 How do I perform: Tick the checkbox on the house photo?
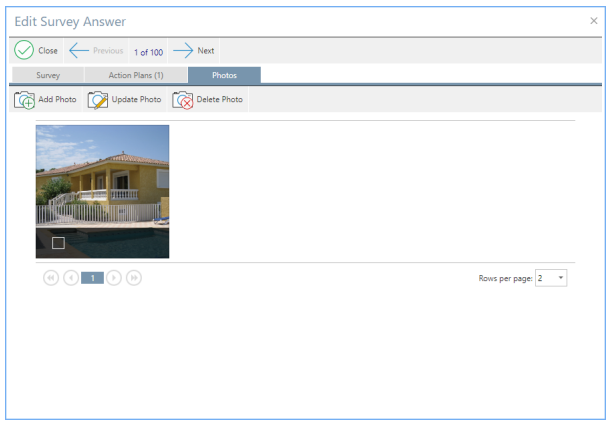tap(58, 243)
